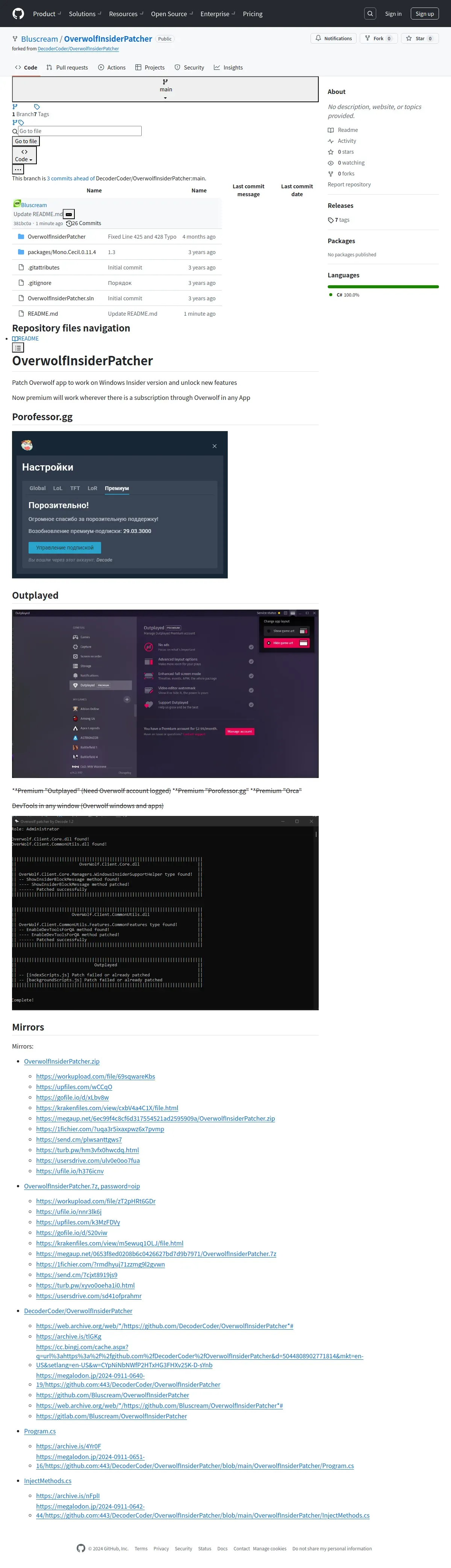Click the star icon beside 0 stars
The width and height of the screenshot is (451, 1568).
330,152
